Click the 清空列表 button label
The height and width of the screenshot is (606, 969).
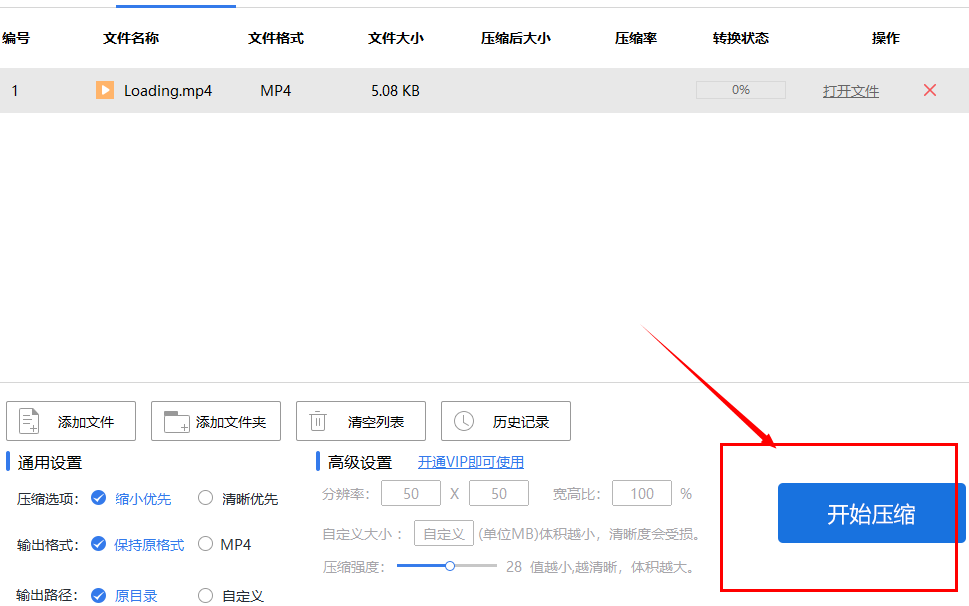pyautogui.click(x=376, y=422)
